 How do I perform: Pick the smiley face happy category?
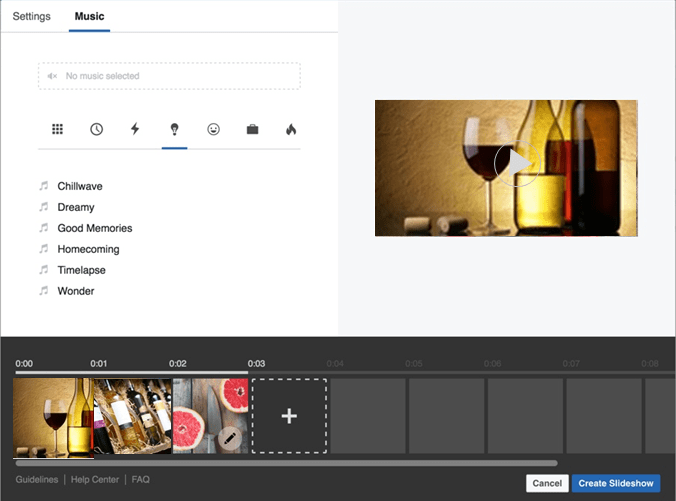click(213, 129)
